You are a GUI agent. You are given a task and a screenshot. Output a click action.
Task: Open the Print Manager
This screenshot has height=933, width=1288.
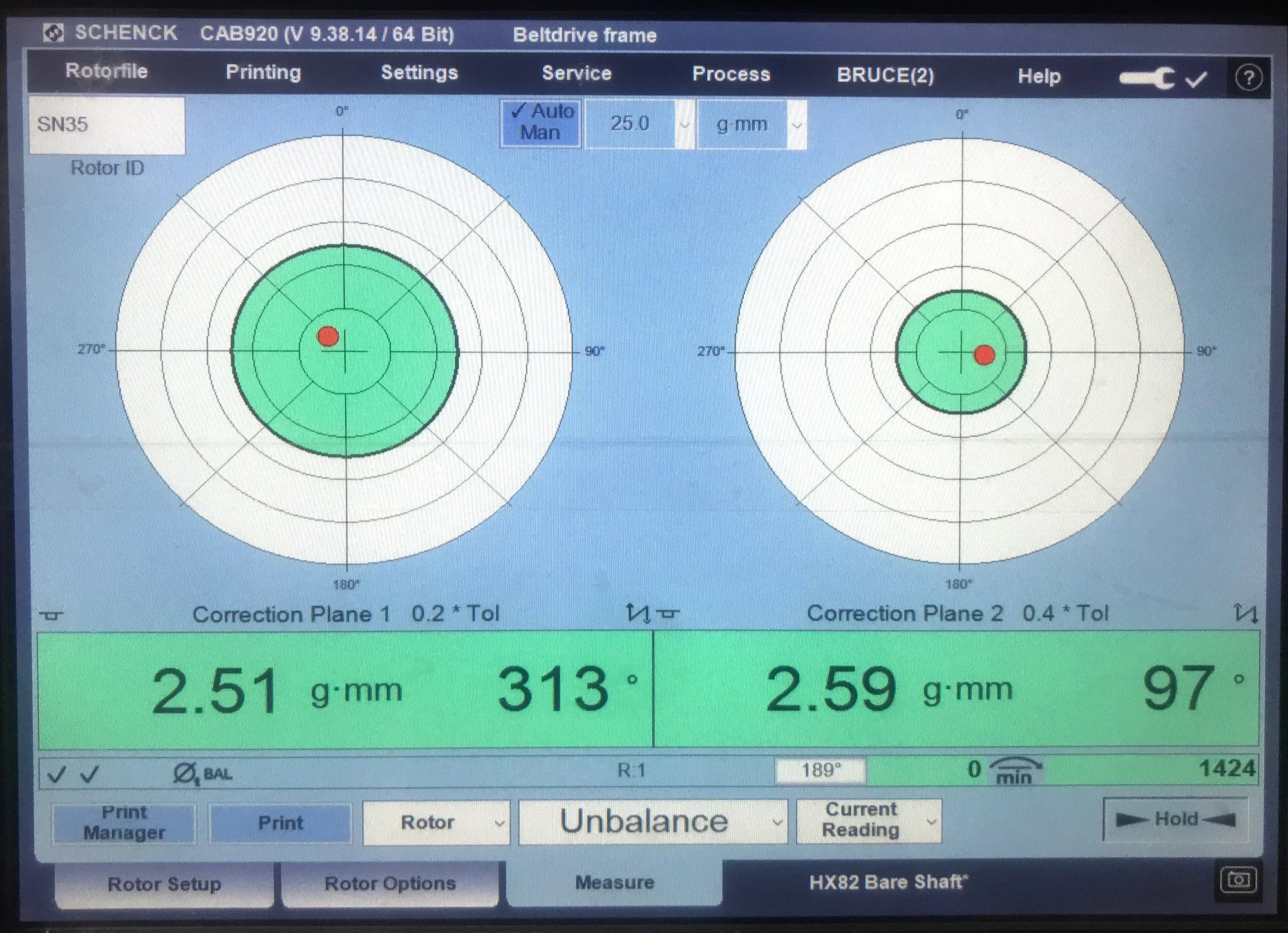(124, 823)
